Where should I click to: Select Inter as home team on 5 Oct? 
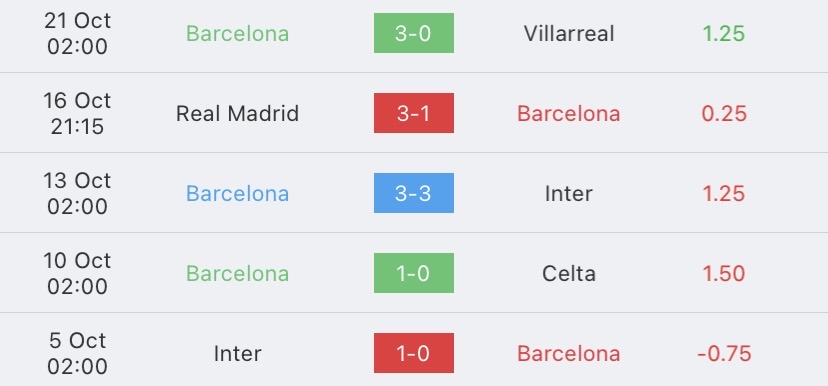tap(237, 354)
